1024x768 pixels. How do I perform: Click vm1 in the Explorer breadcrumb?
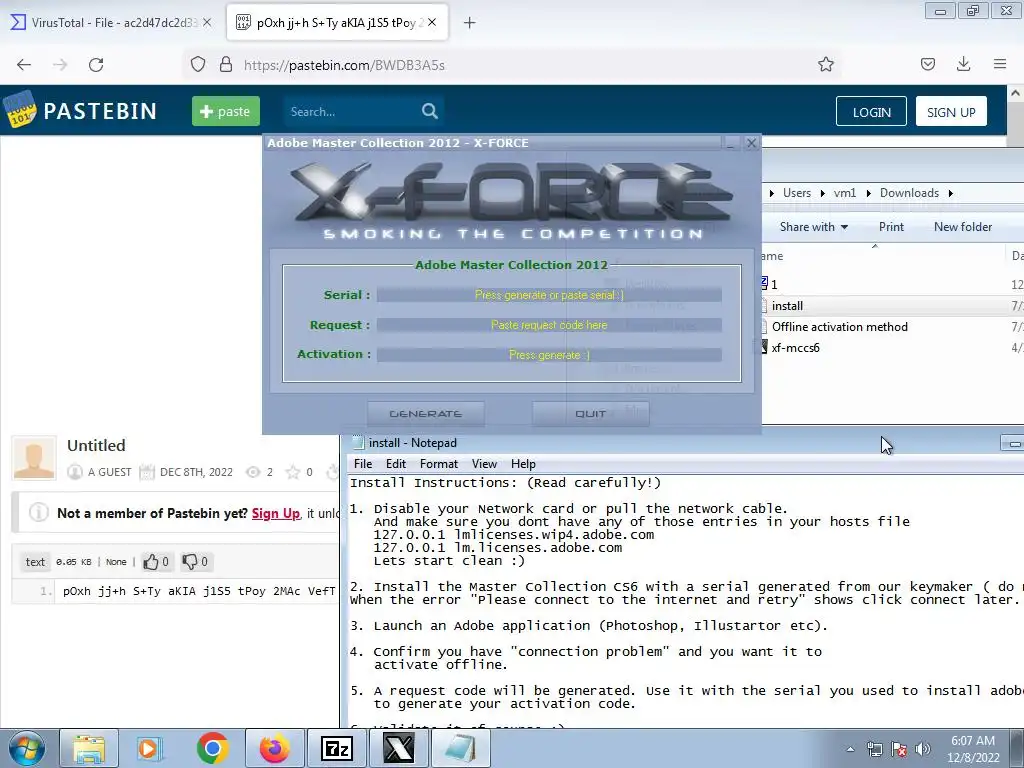coord(844,193)
